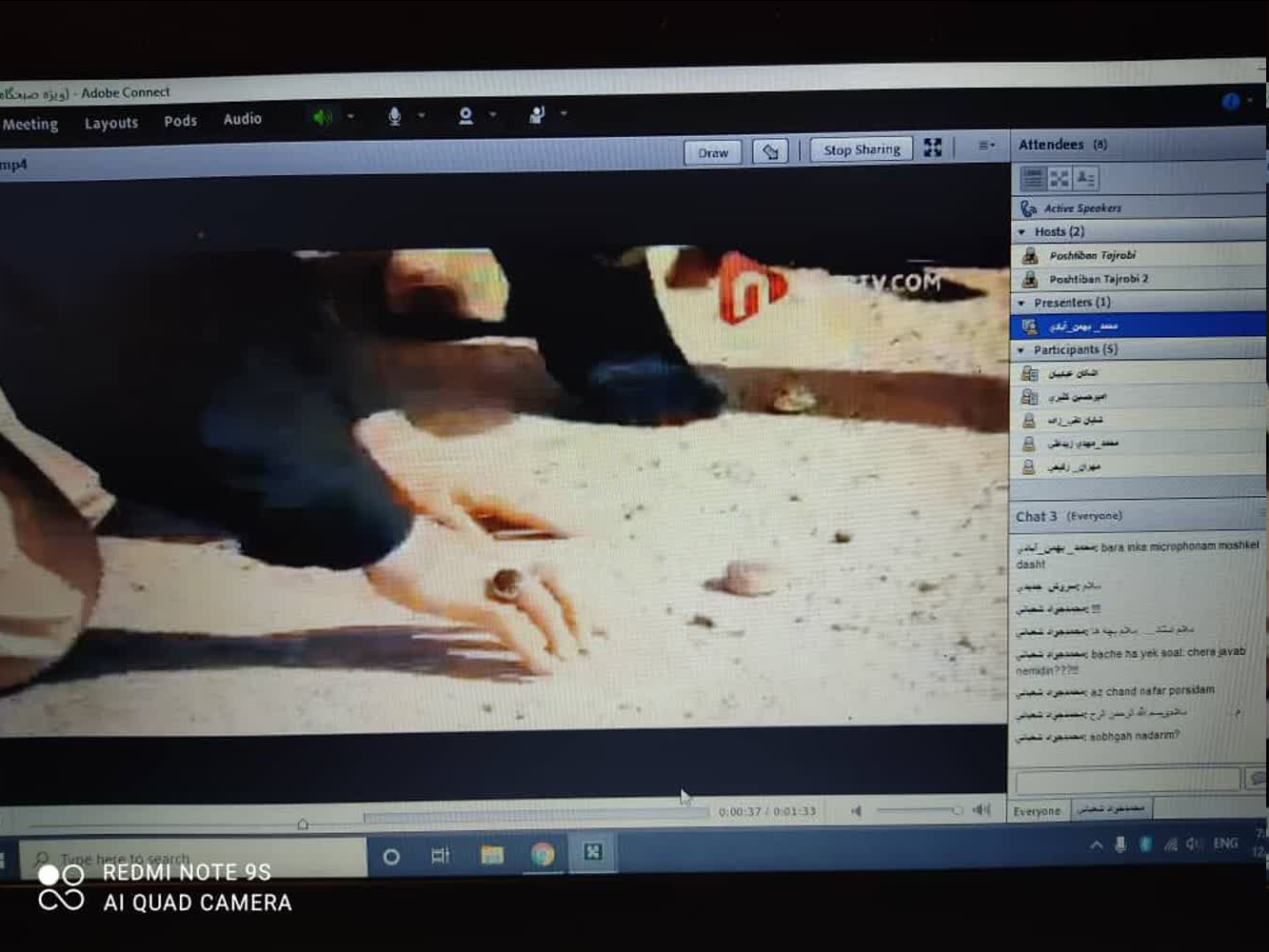Collapse the Hosts (2) group
This screenshot has width=1269, height=952.
pyautogui.click(x=1022, y=231)
